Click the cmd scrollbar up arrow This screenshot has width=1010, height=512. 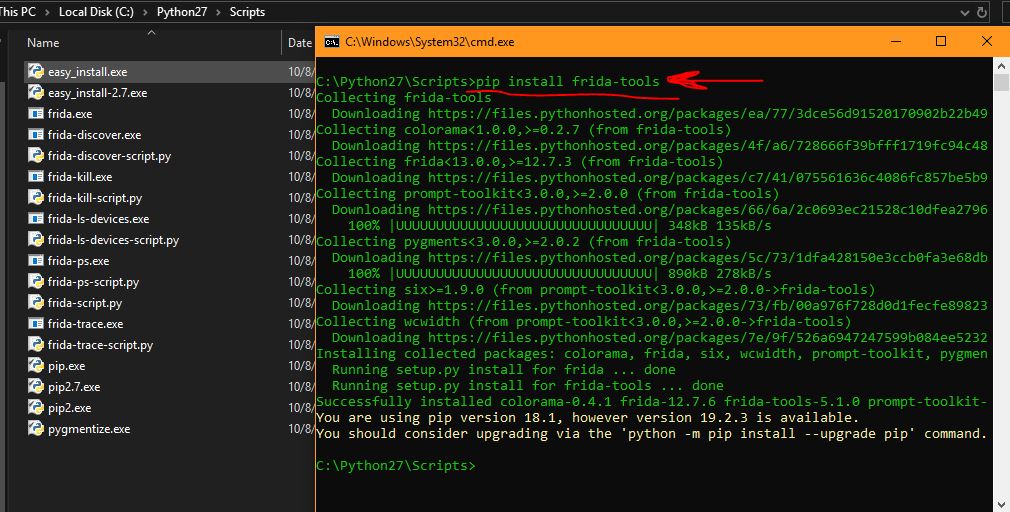[x=1001, y=65]
